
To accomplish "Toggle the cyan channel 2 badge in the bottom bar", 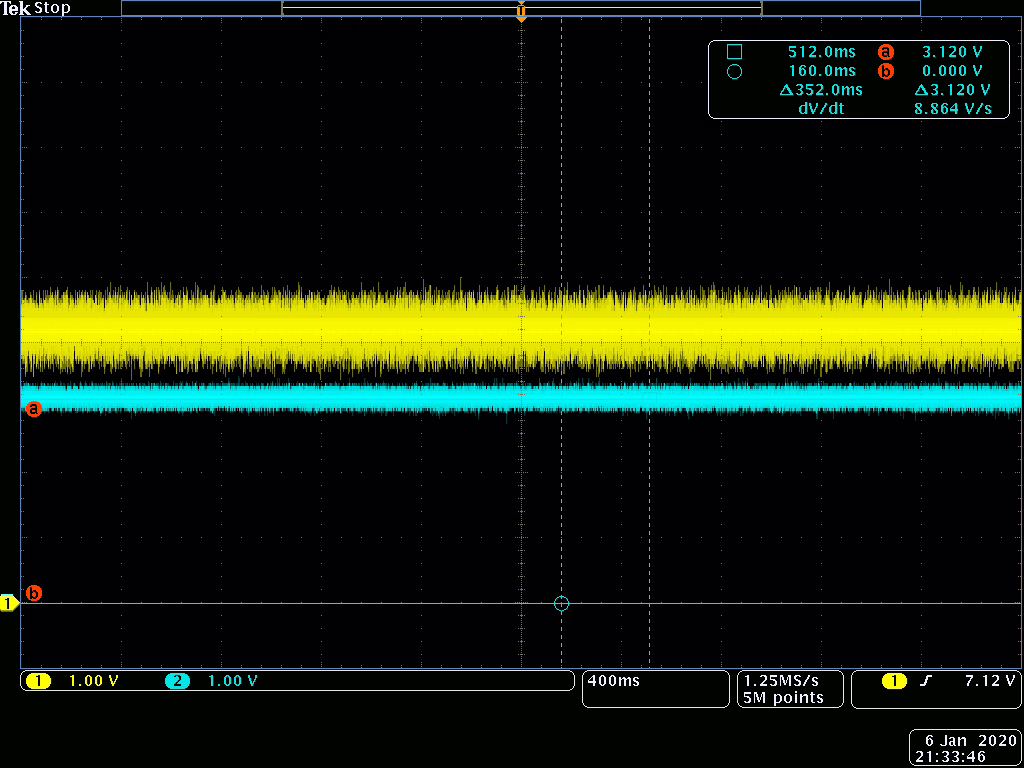I will [x=178, y=681].
